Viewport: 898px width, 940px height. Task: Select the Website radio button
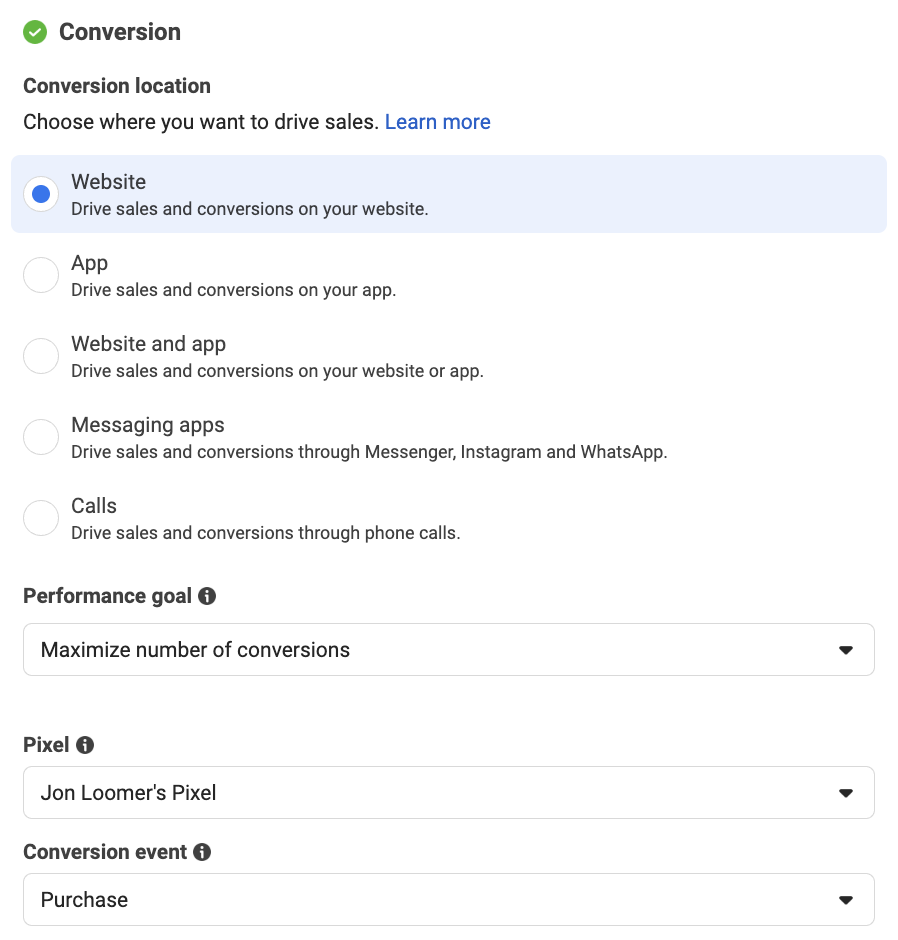pos(41,194)
